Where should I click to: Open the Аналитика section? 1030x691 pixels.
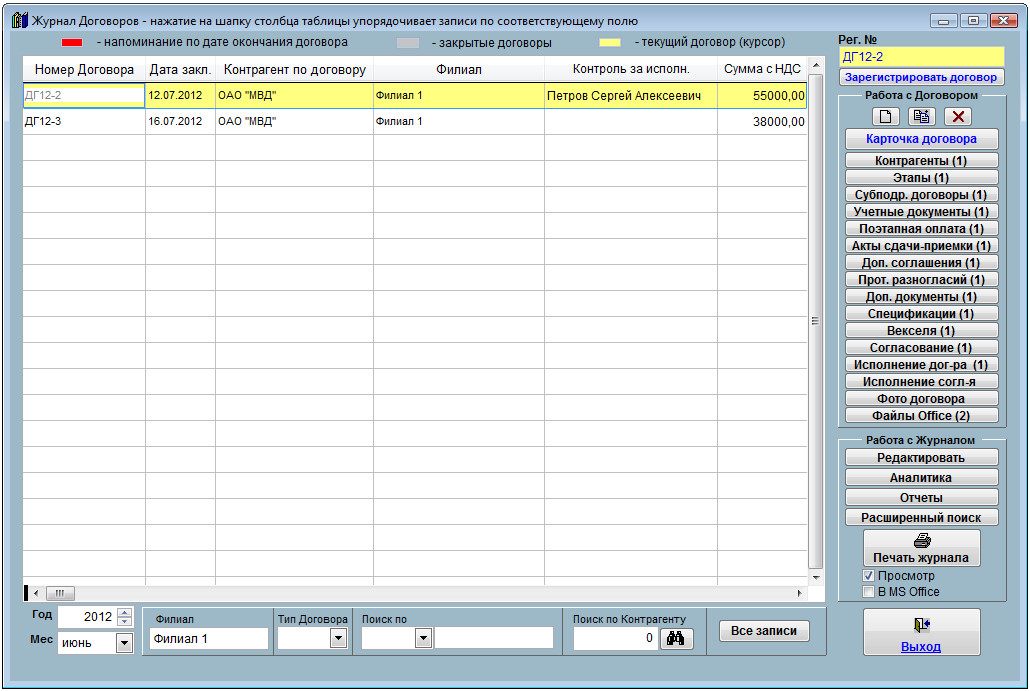[x=921, y=478]
